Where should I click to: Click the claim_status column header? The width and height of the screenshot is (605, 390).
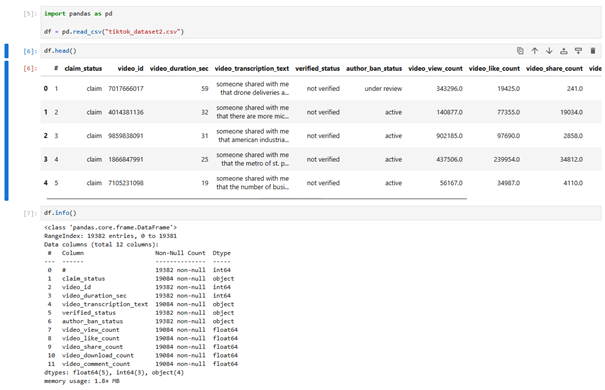click(83, 69)
